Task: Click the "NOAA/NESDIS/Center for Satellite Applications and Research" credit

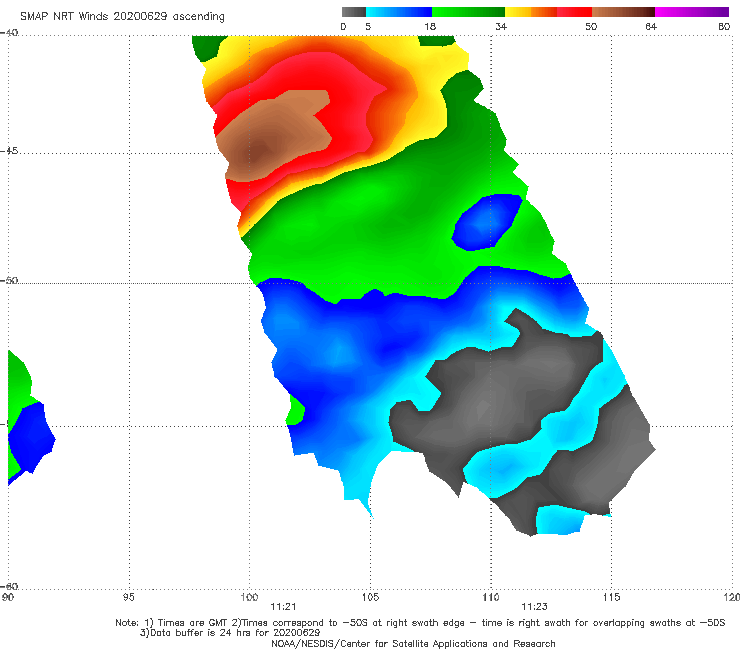Action: point(413,644)
